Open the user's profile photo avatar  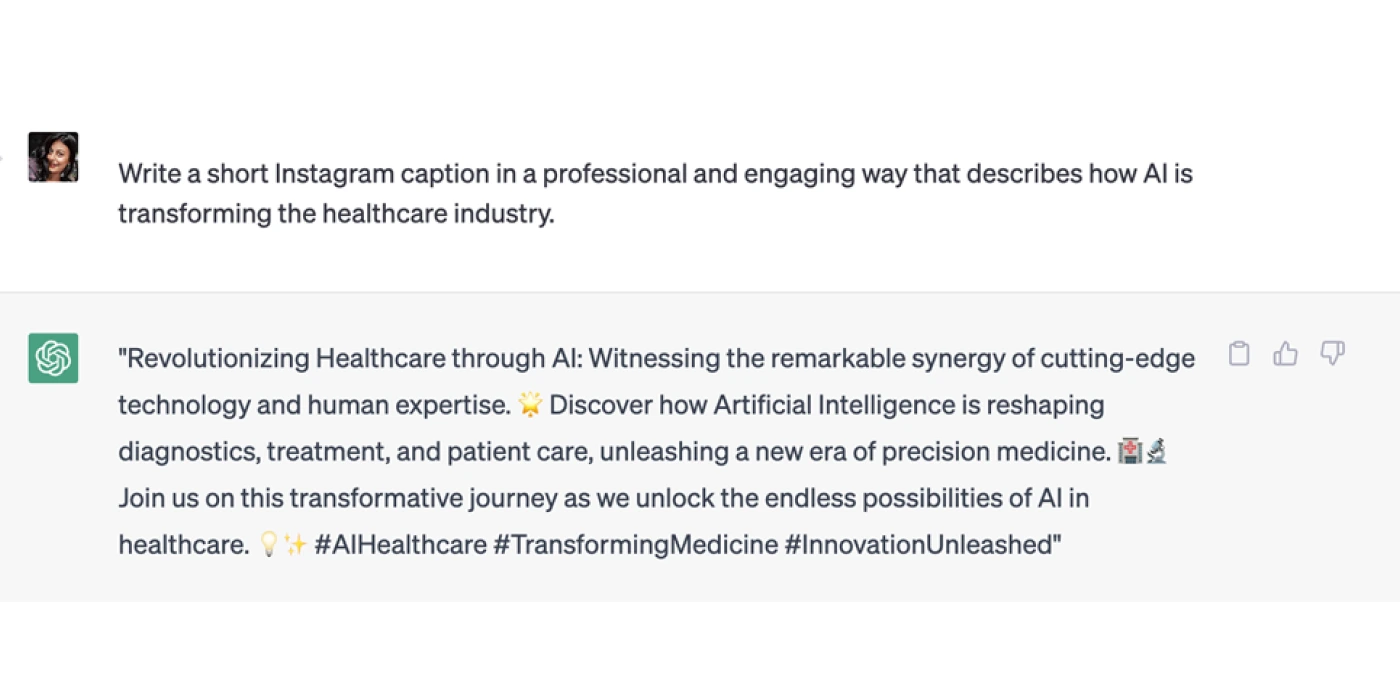[x=53, y=157]
